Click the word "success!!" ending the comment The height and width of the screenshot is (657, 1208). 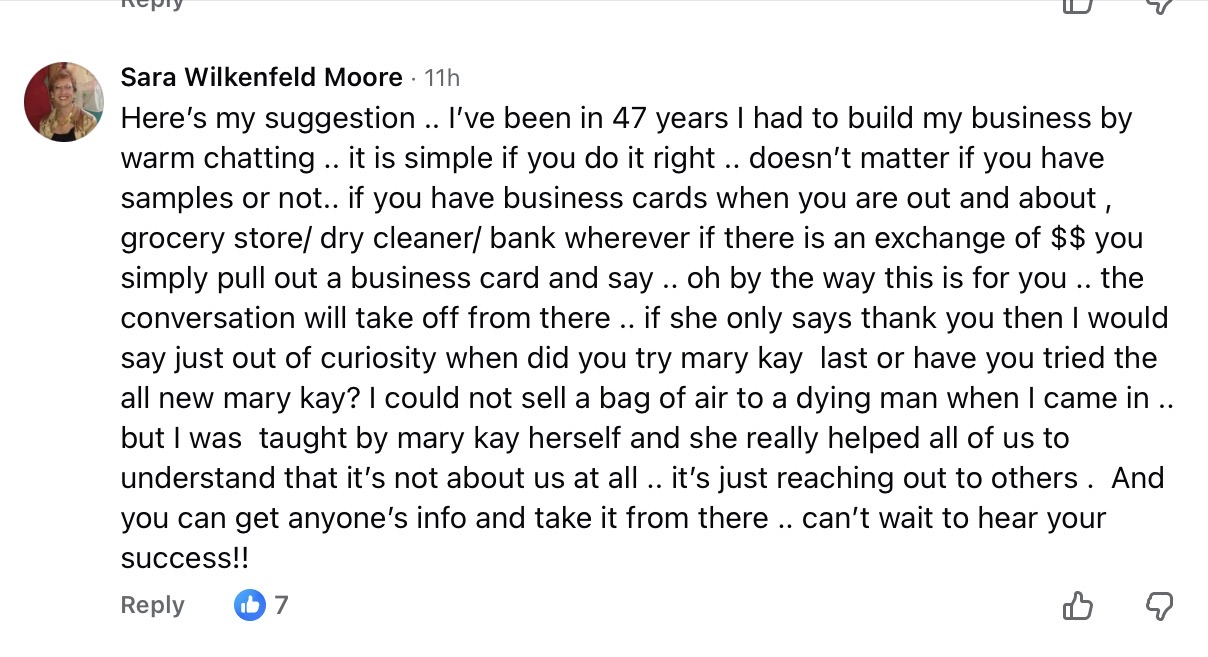point(185,558)
